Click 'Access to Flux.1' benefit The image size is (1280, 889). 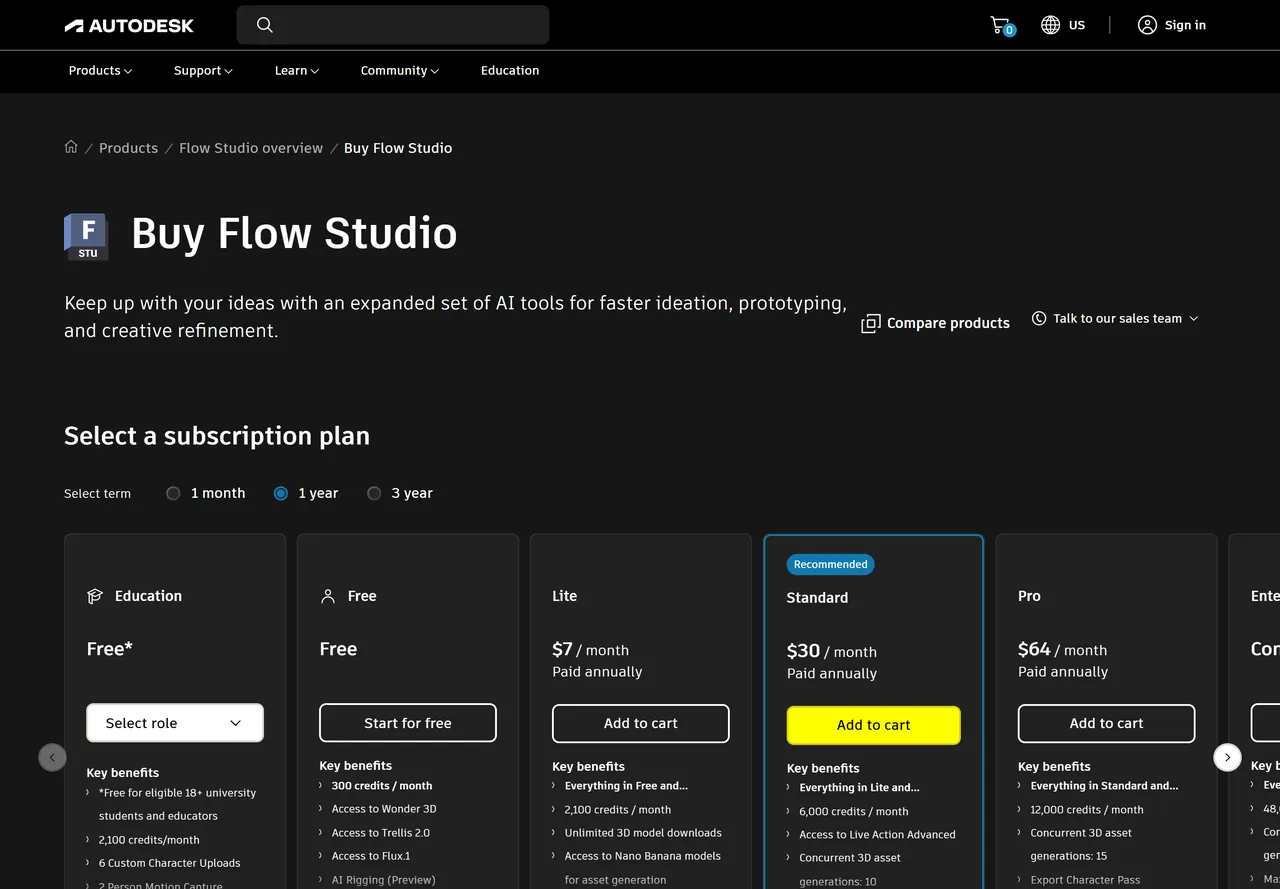[x=371, y=856]
